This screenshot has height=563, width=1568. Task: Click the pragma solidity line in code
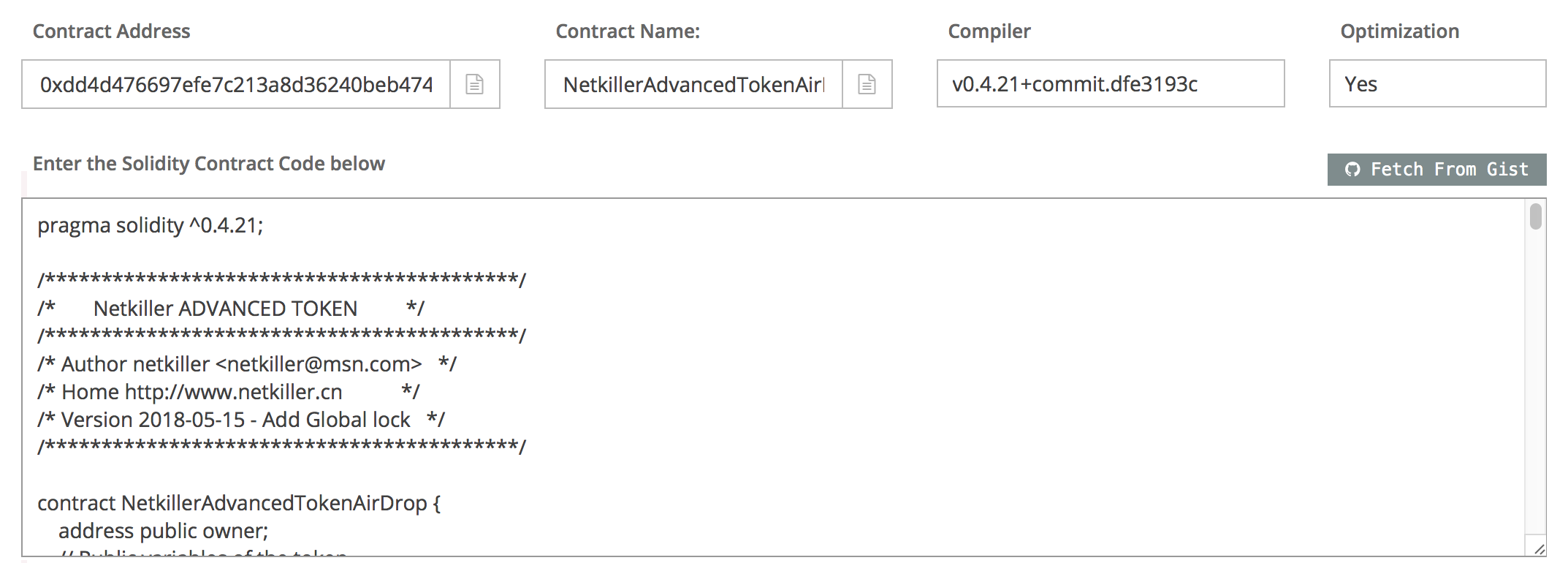point(151,225)
